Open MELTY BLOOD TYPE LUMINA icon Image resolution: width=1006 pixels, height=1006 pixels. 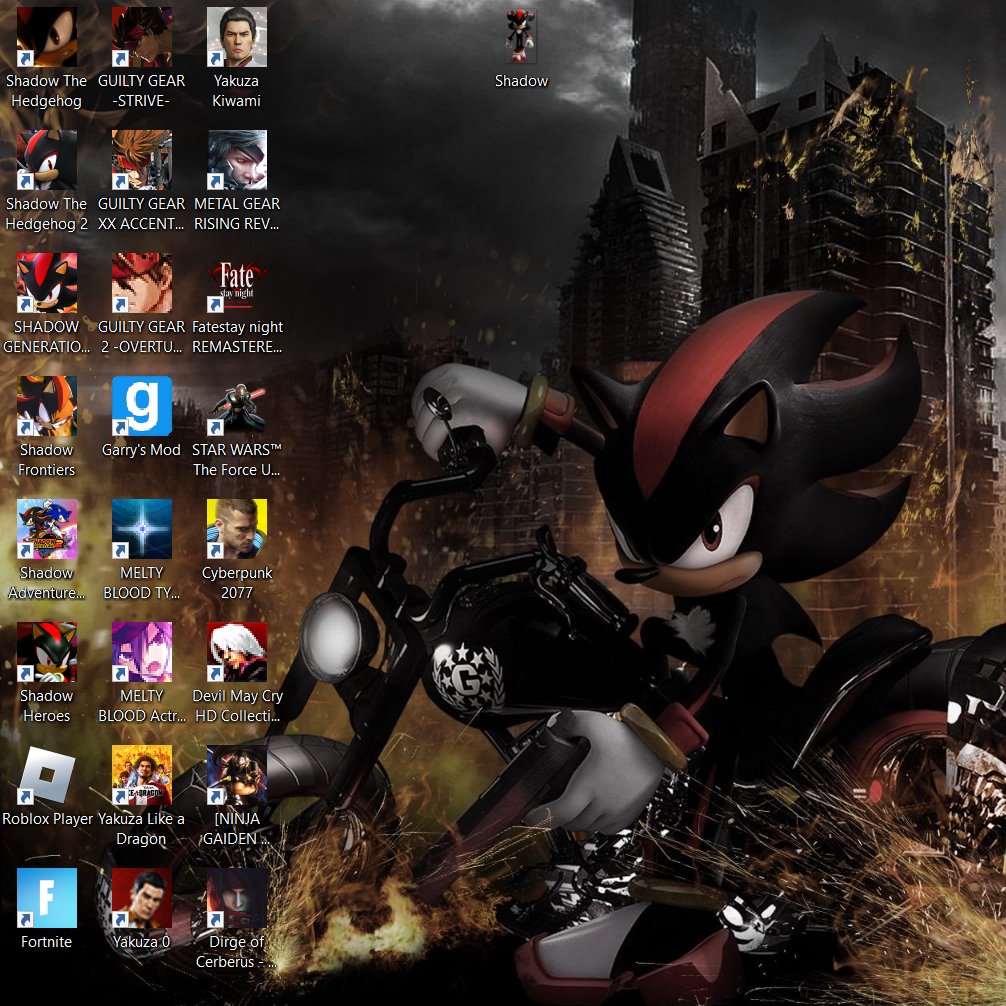[141, 529]
